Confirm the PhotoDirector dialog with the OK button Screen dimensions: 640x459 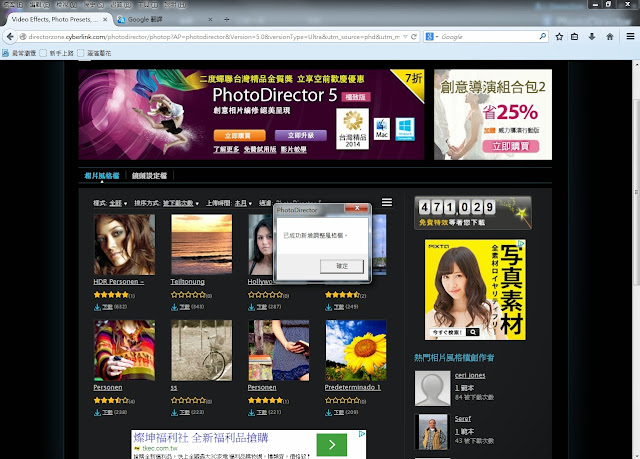(342, 266)
